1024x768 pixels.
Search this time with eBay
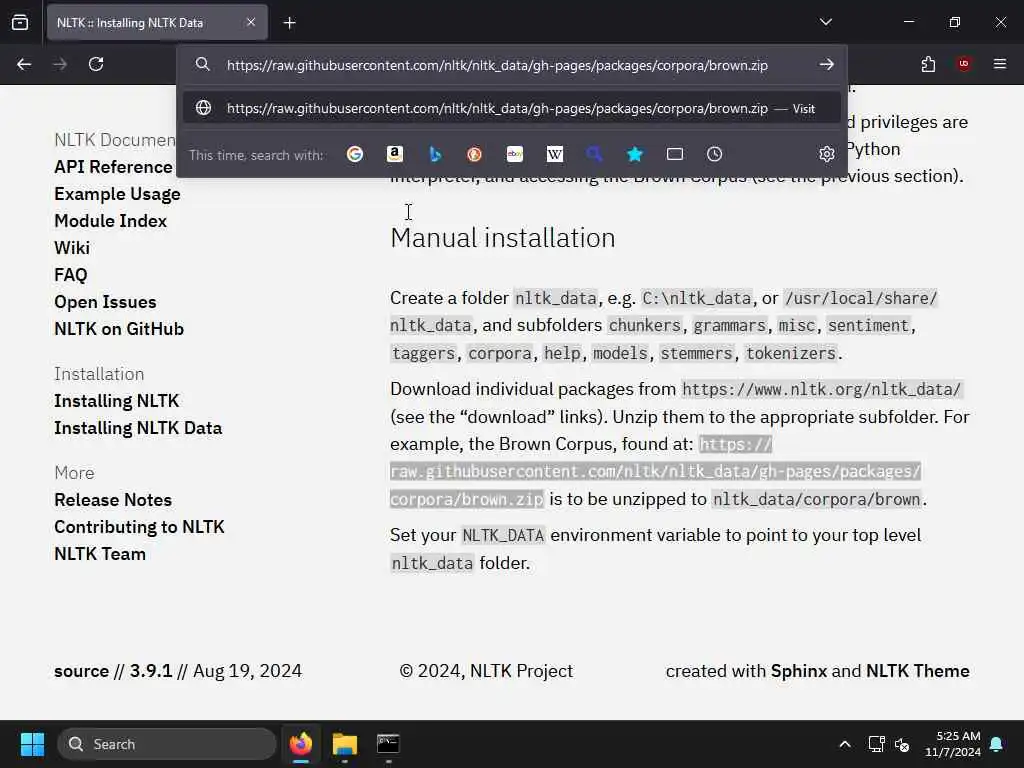click(515, 154)
